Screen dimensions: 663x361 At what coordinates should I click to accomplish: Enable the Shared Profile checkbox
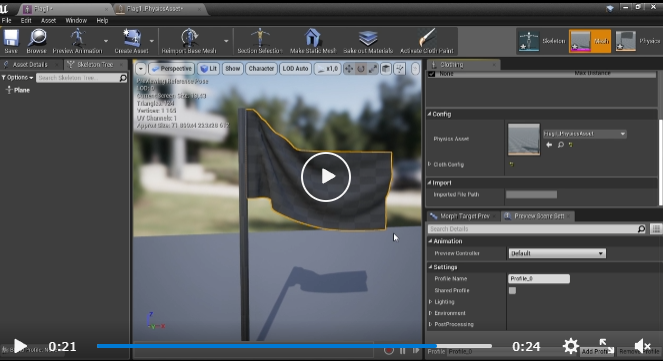pyautogui.click(x=512, y=290)
